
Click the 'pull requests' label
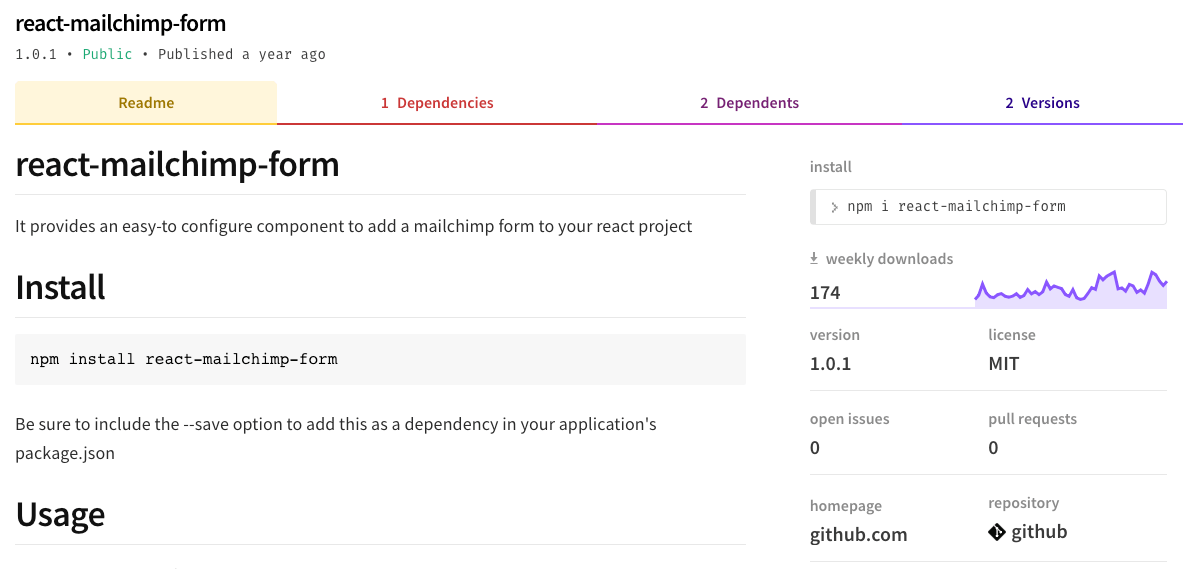coord(1032,419)
